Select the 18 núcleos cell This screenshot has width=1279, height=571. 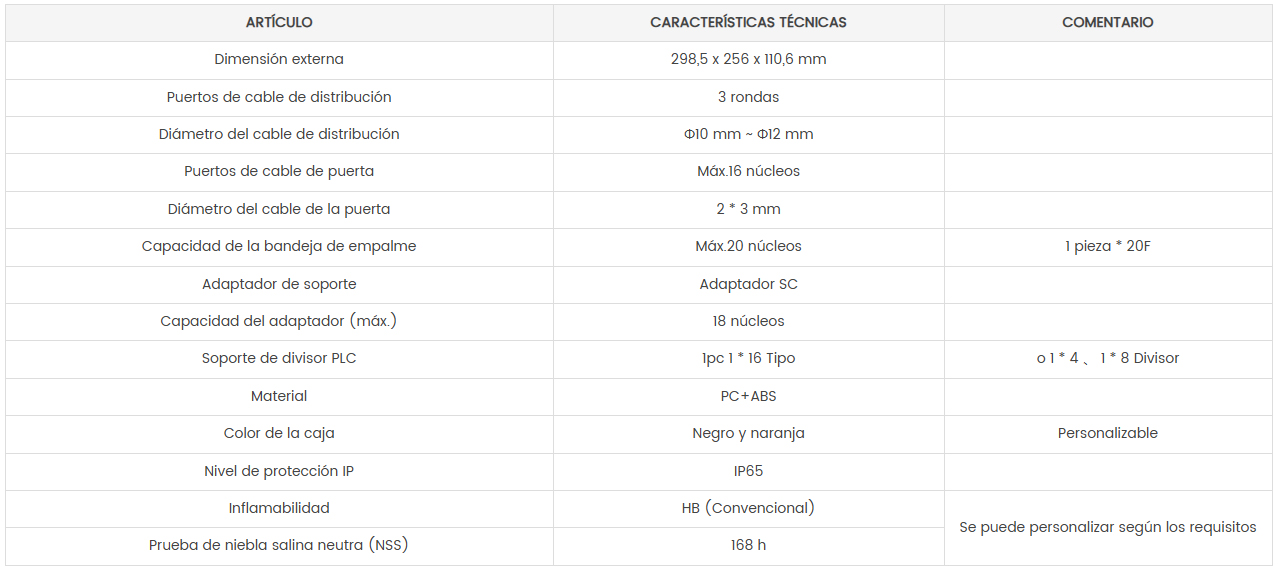(748, 321)
